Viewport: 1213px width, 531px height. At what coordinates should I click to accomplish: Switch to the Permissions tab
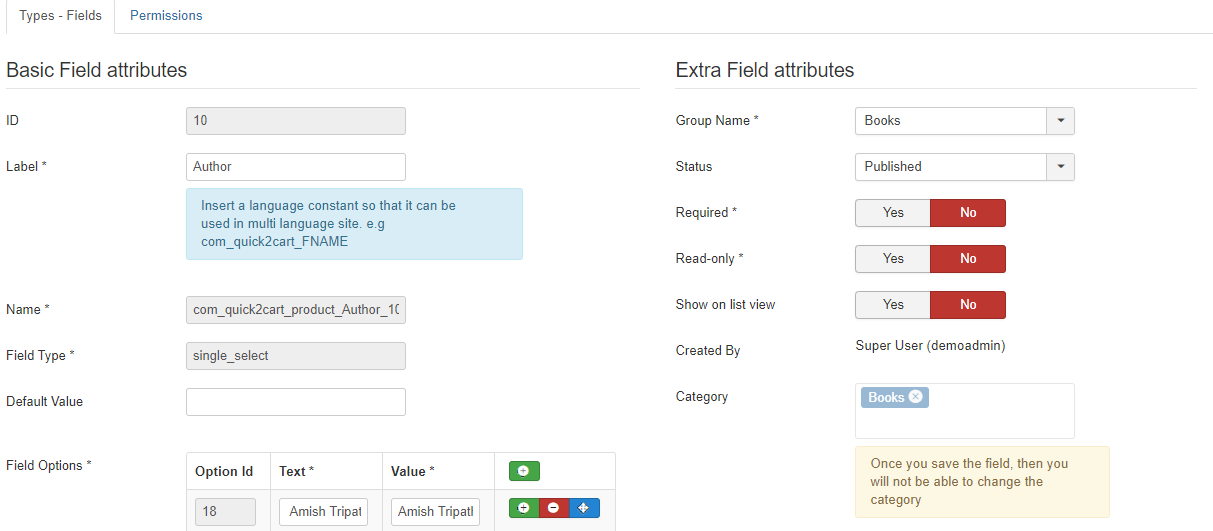pyautogui.click(x=166, y=16)
